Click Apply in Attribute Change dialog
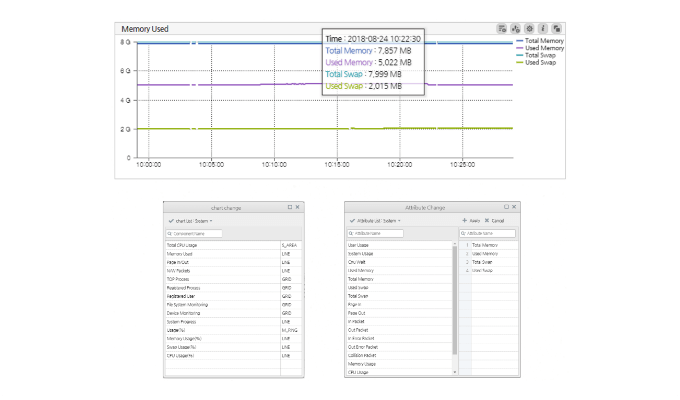 pyautogui.click(x=470, y=220)
